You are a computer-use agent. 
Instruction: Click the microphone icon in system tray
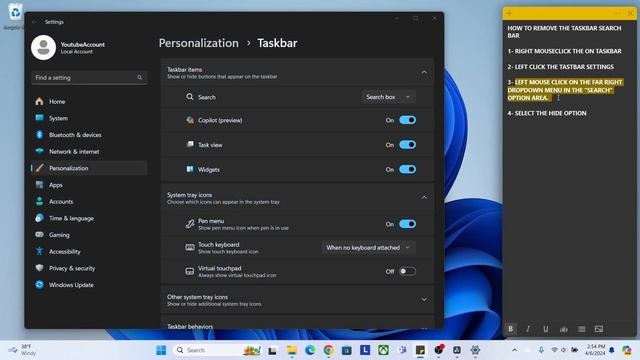tap(541, 350)
